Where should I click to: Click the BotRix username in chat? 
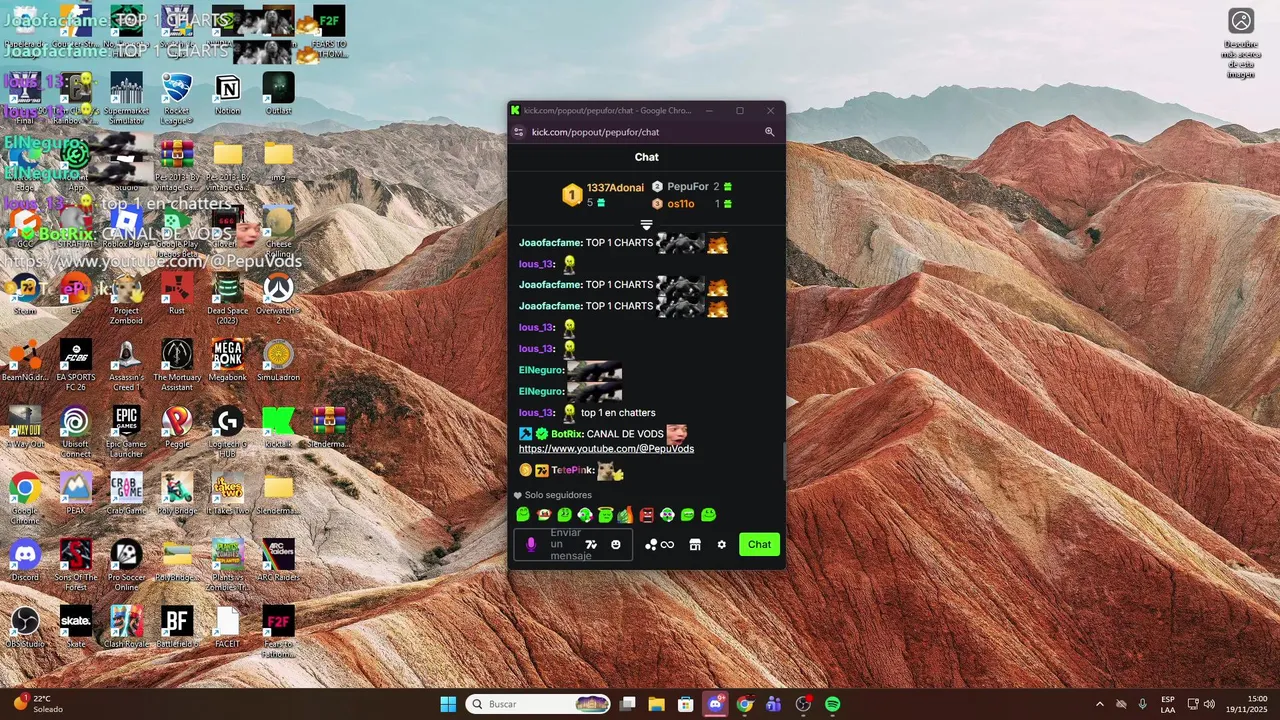[565, 434]
